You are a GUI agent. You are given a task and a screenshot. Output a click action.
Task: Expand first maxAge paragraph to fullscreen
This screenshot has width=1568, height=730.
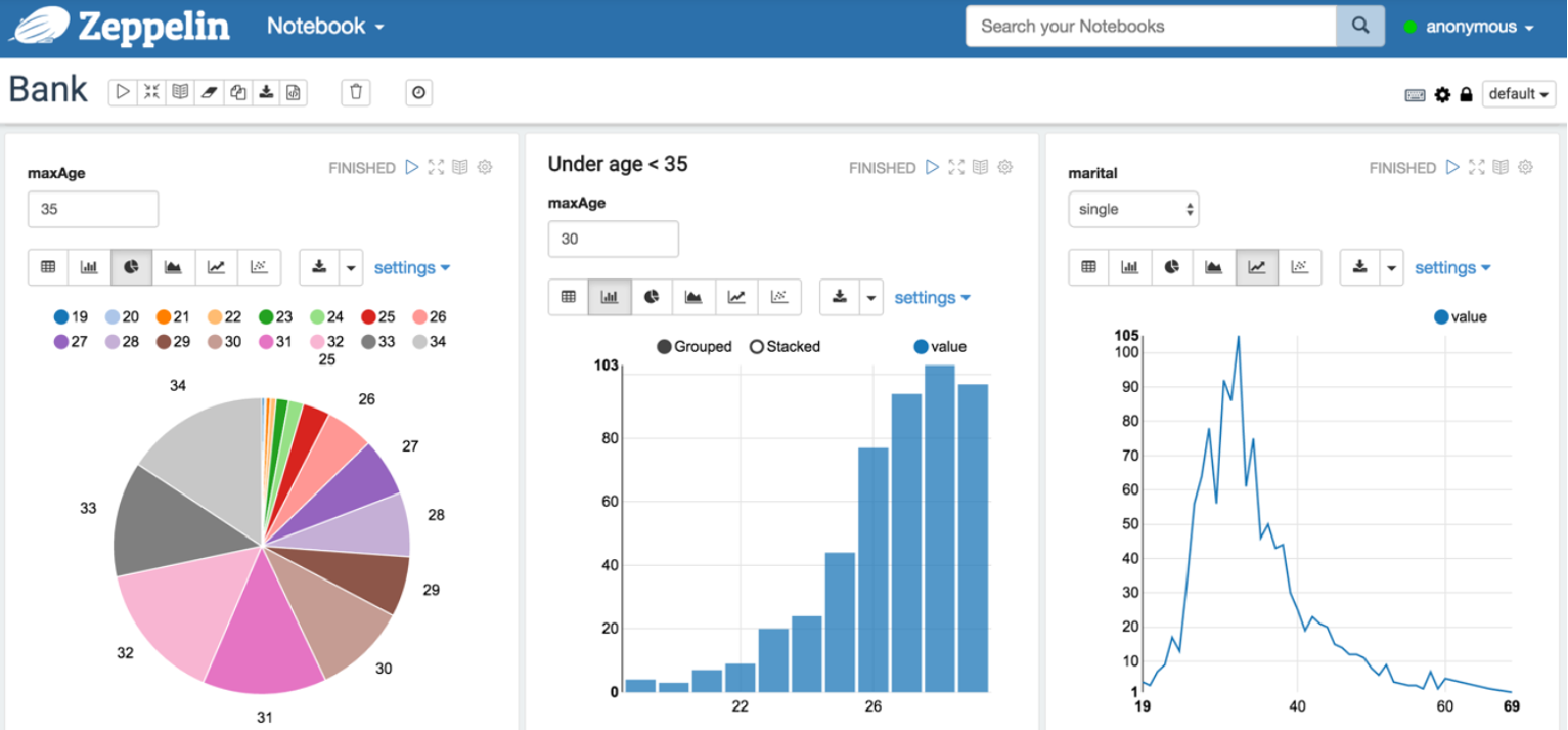click(436, 167)
